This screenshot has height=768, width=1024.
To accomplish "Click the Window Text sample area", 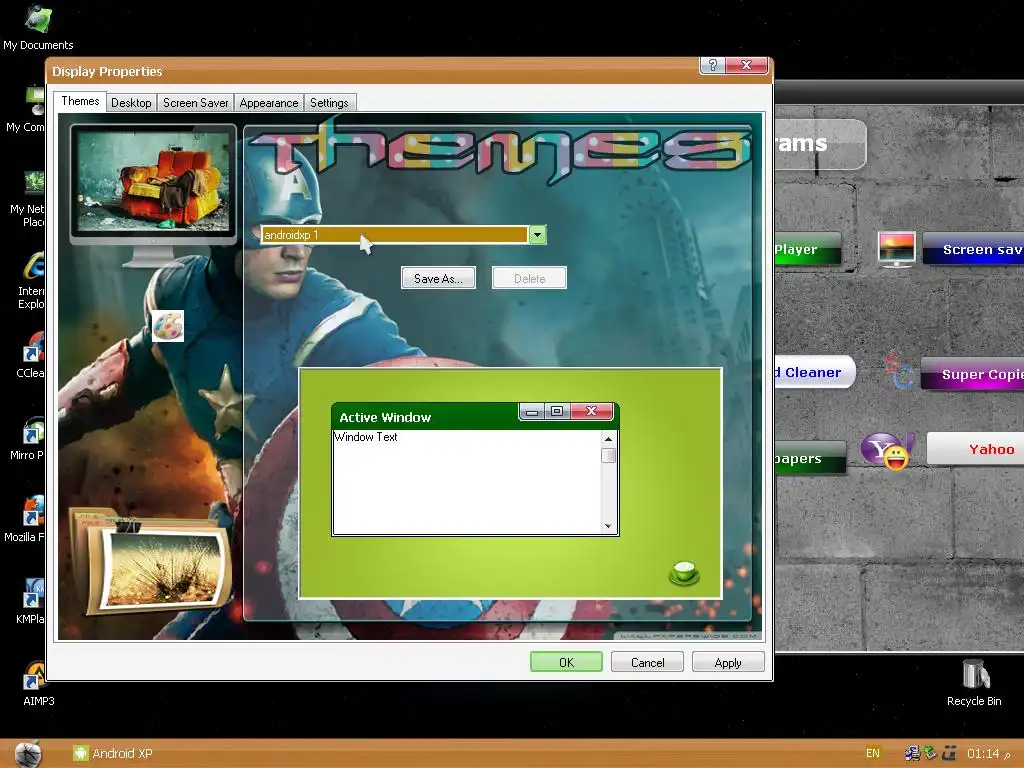I will 467,482.
